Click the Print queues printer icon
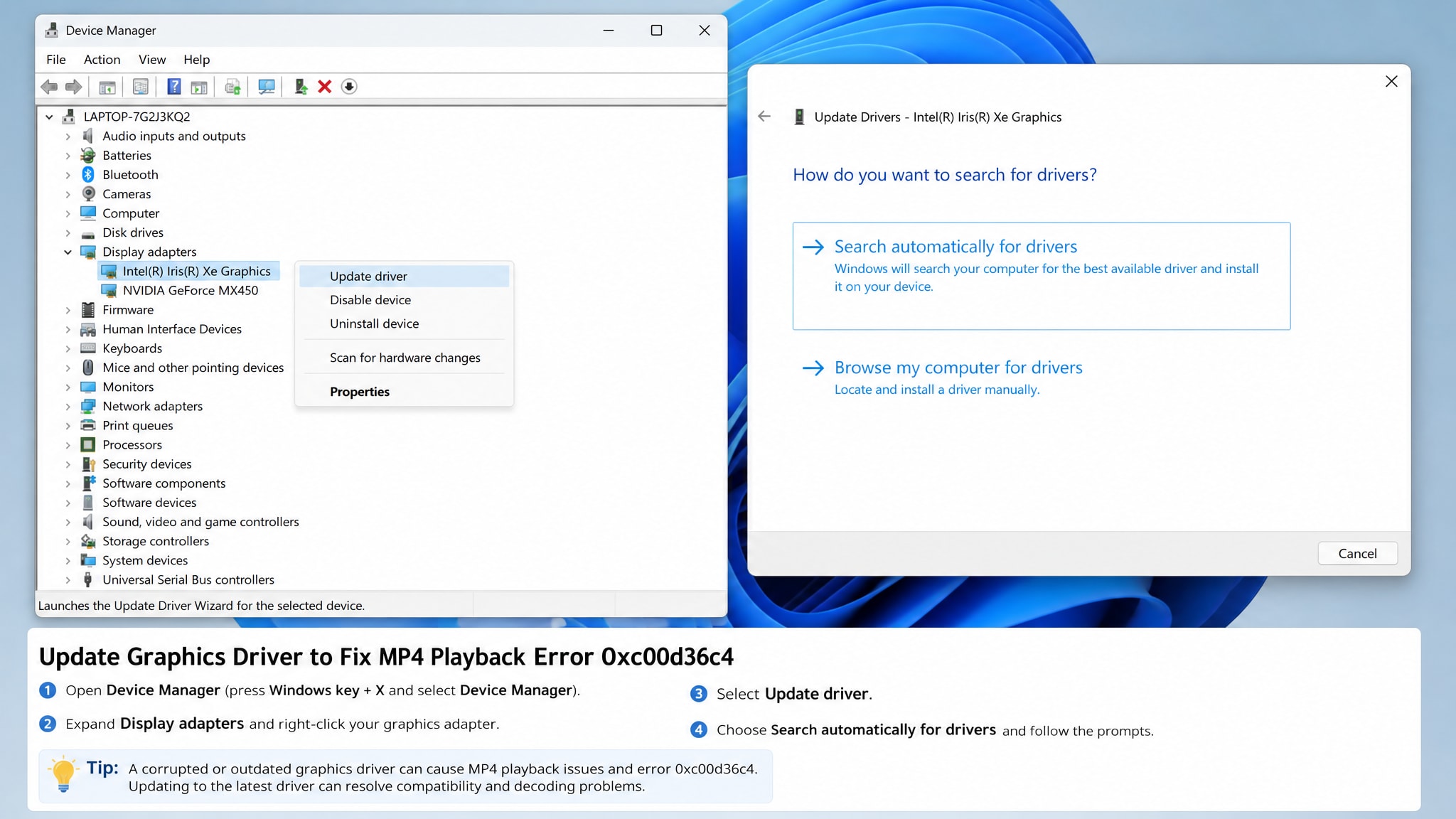The height and width of the screenshot is (819, 1456). coord(88,425)
